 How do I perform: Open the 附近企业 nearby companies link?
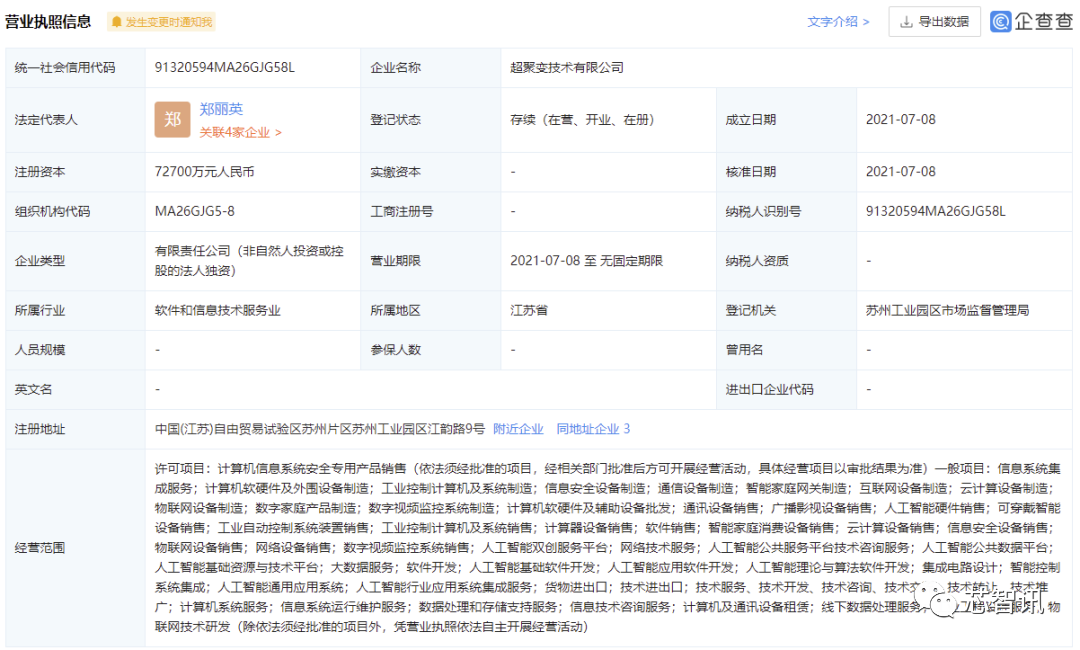click(x=518, y=429)
